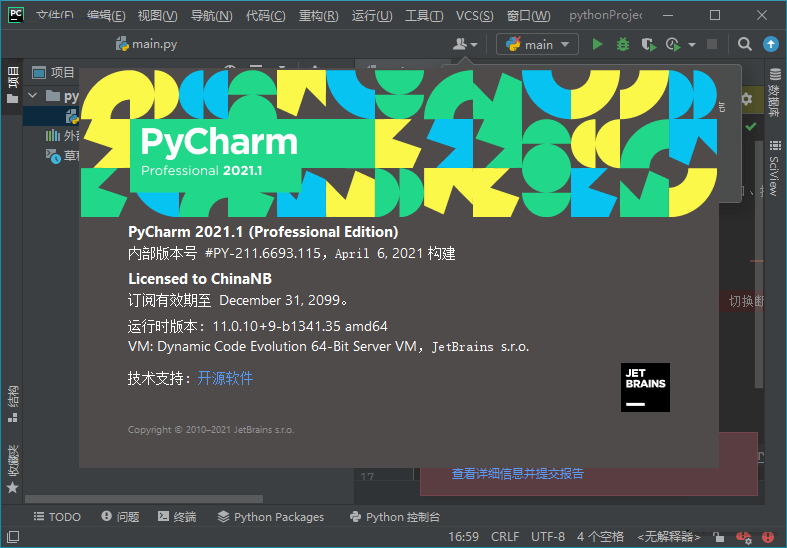Run the main configuration with the green play icon
Screen dimensions: 787x548
pos(597,45)
